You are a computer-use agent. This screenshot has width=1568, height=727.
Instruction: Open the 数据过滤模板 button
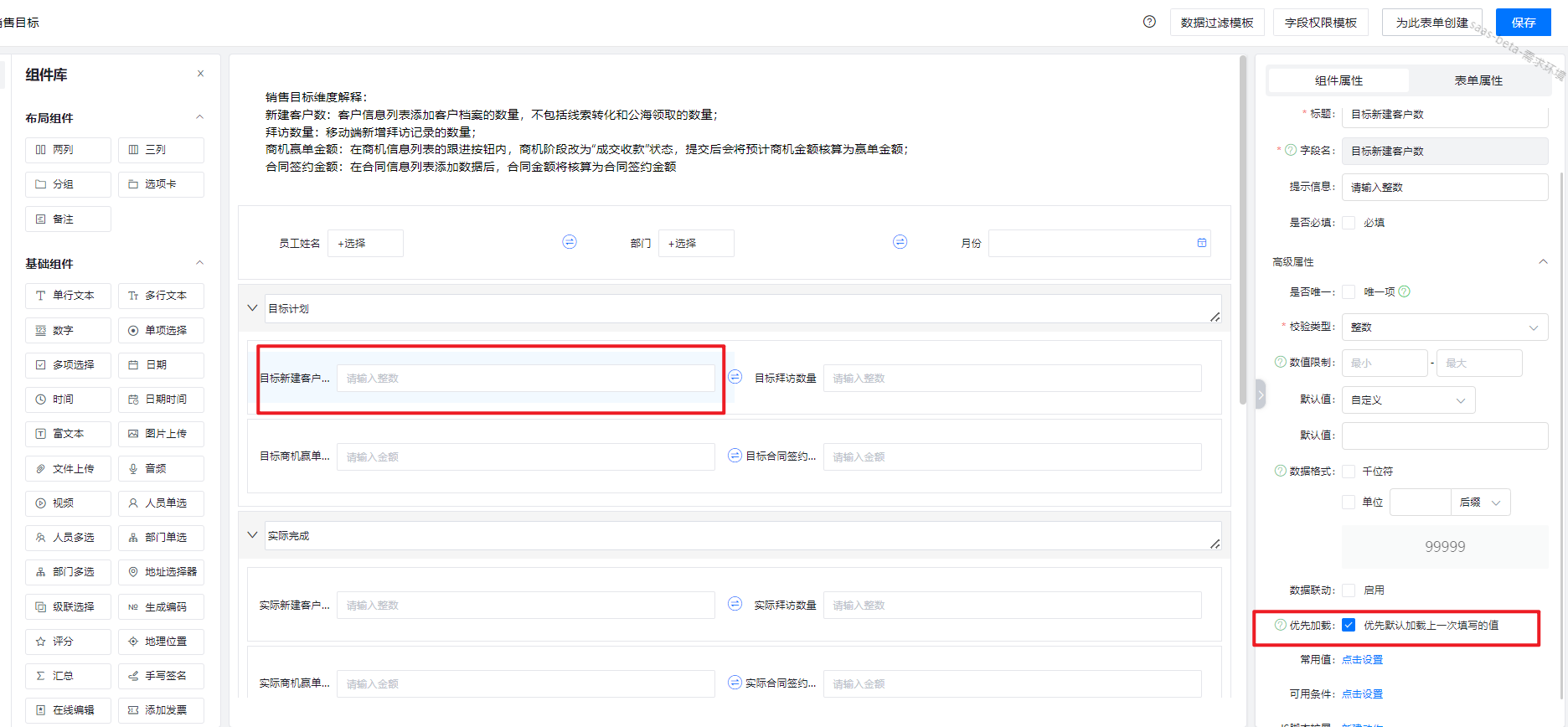pos(1217,23)
